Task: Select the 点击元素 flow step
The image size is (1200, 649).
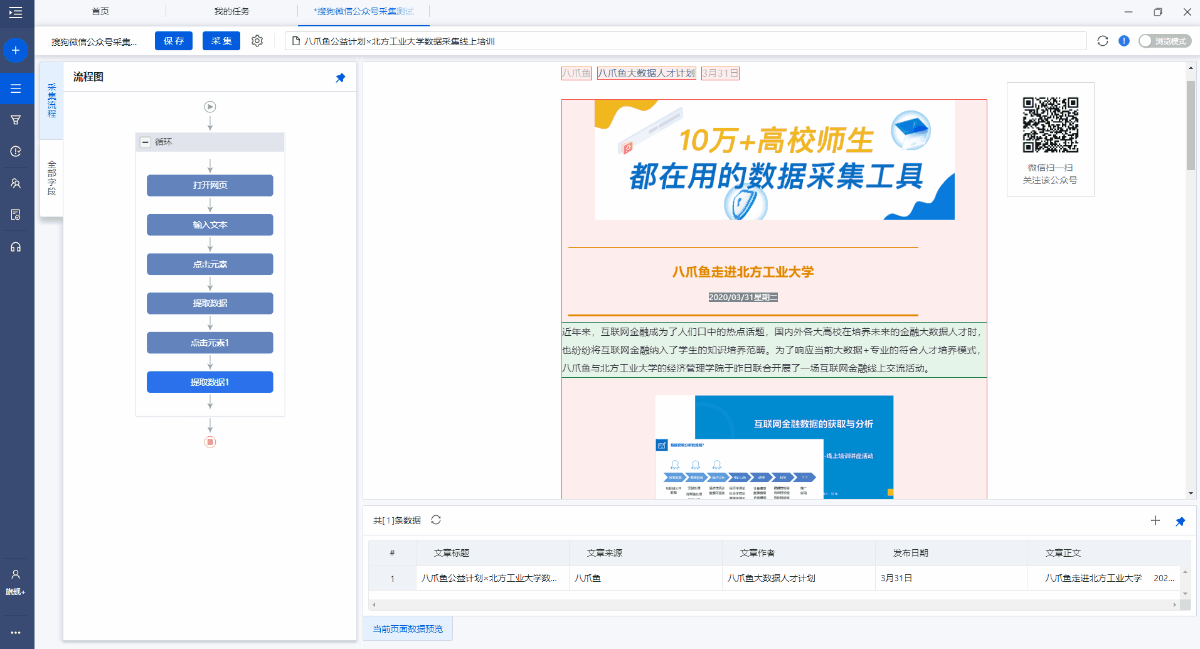Action: point(210,264)
